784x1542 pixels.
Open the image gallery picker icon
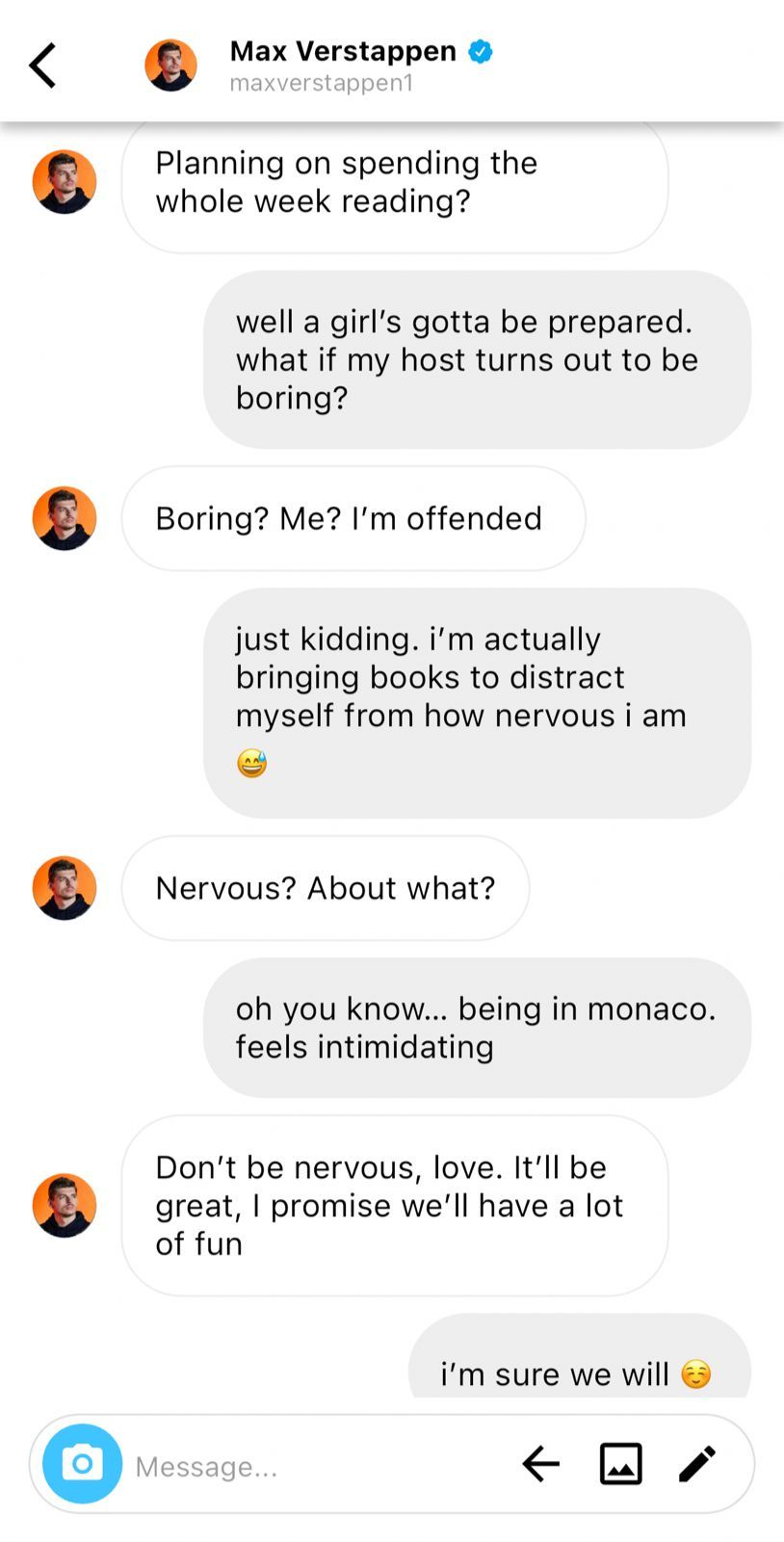click(x=620, y=1464)
